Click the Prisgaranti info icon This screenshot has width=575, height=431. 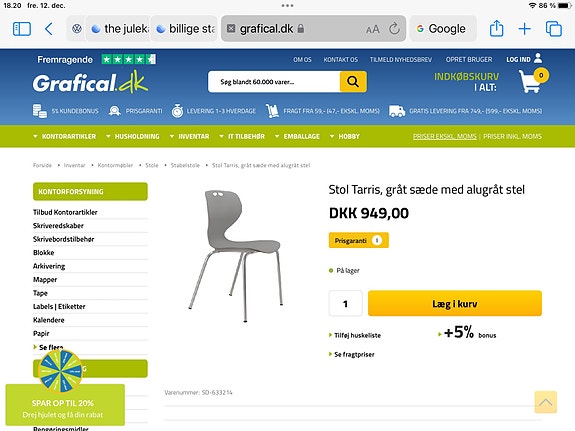[x=377, y=240]
